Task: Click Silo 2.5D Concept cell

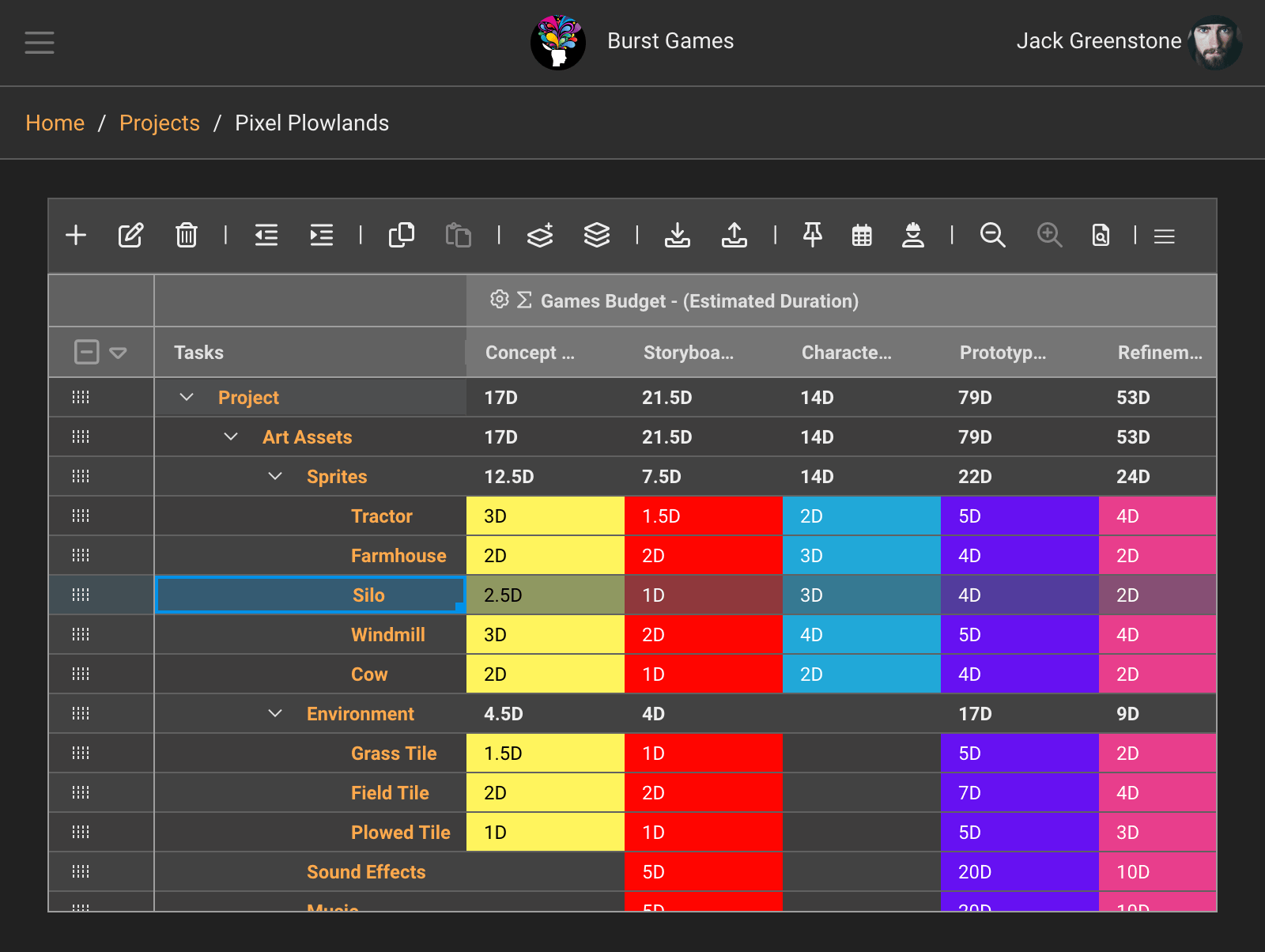Action: point(546,595)
